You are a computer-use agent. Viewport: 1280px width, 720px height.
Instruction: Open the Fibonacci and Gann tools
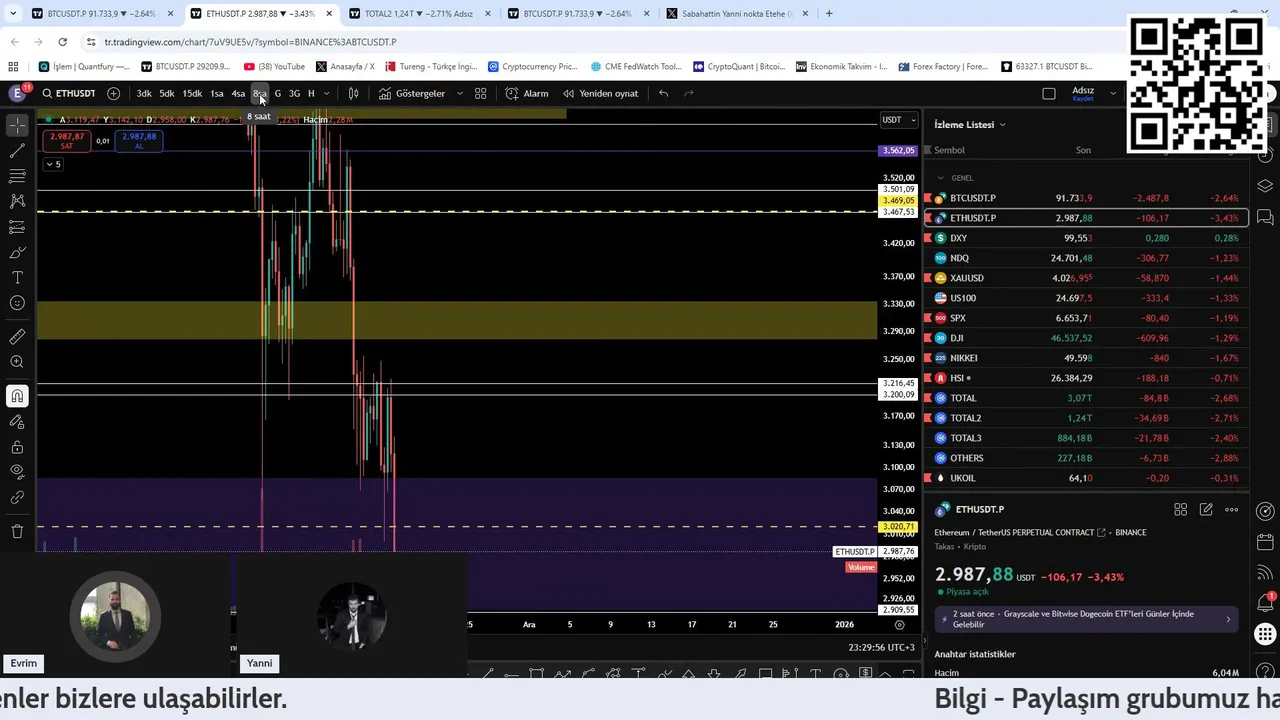(x=17, y=176)
